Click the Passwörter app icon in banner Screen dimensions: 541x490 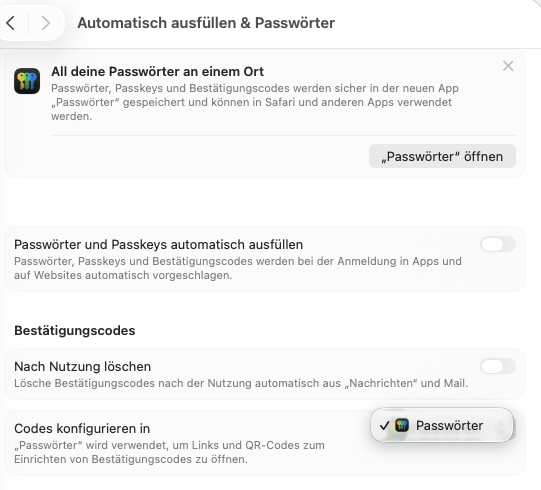27,81
